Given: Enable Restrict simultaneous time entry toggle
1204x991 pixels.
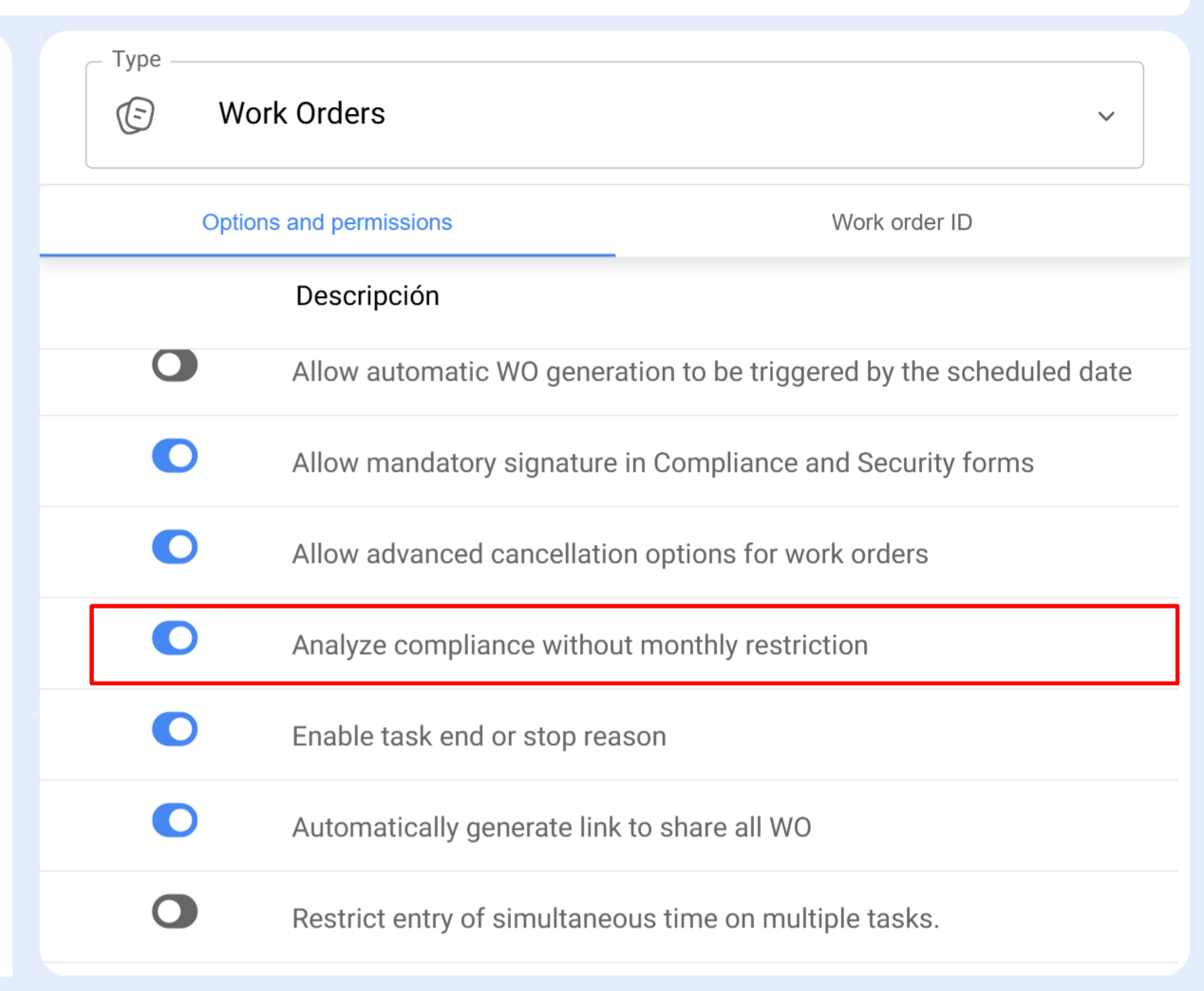Looking at the screenshot, I should point(175,912).
